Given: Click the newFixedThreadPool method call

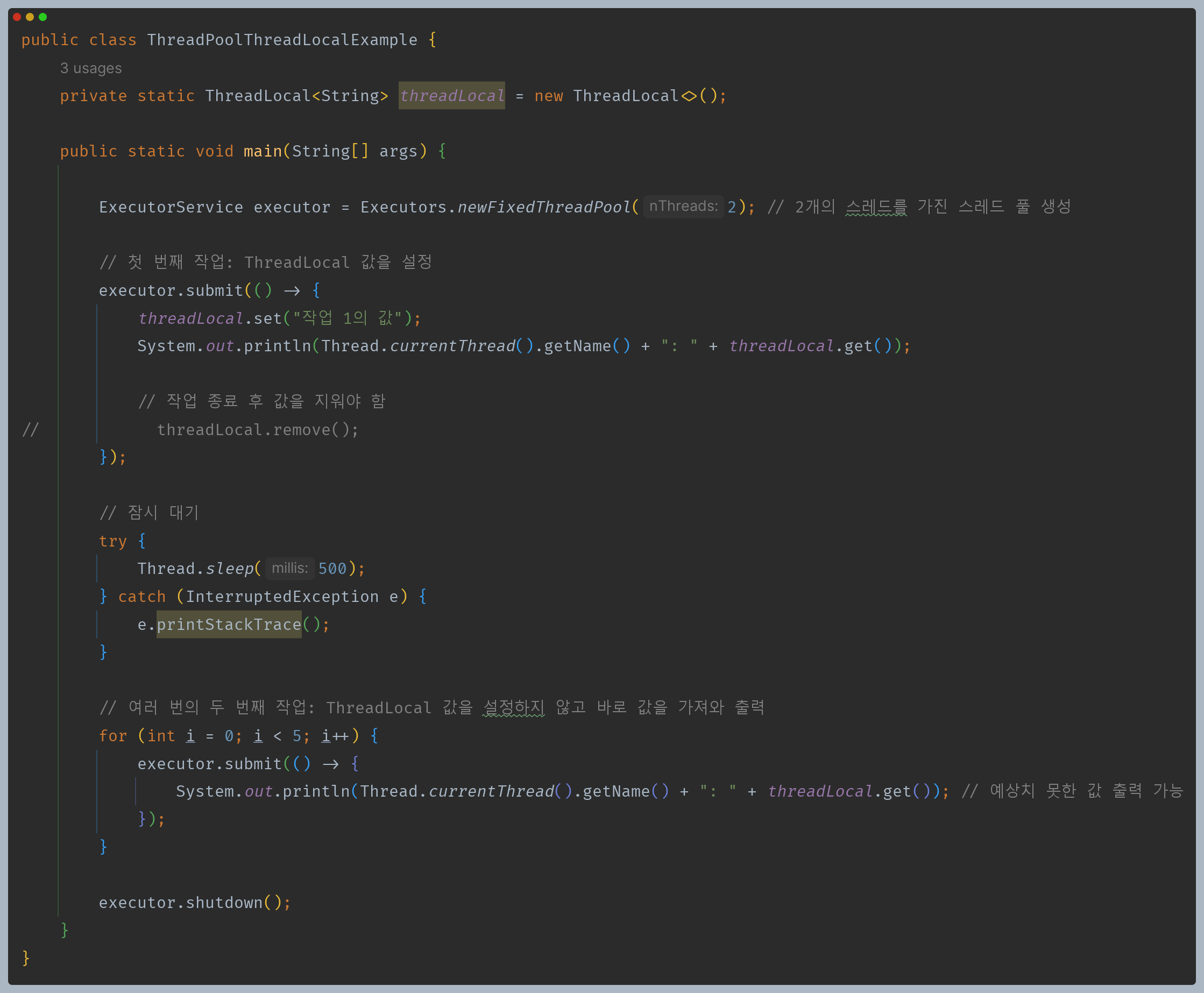Looking at the screenshot, I should coord(543,207).
